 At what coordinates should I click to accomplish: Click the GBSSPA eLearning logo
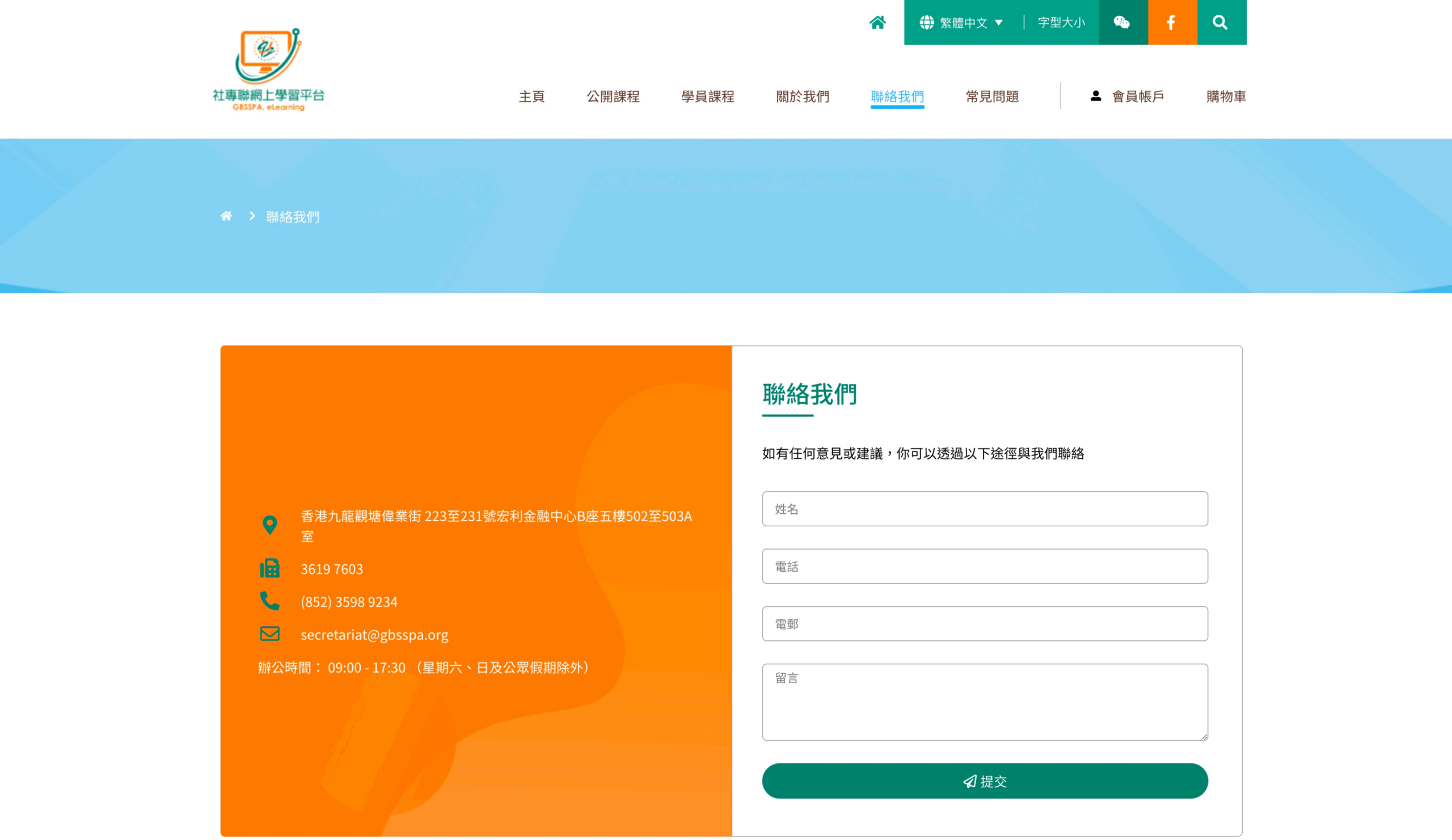(x=268, y=69)
